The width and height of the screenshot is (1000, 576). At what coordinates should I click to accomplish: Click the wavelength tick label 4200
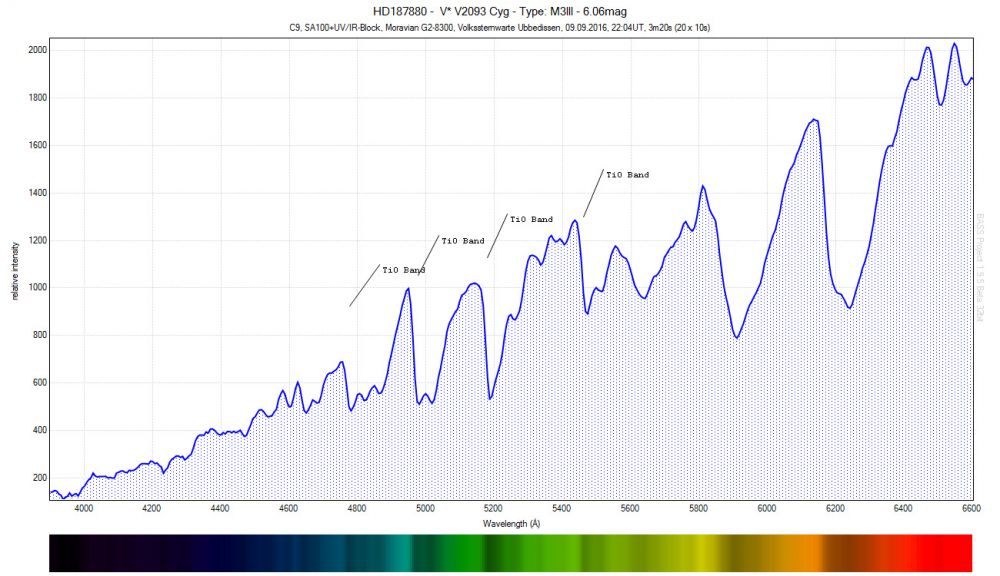coord(152,508)
